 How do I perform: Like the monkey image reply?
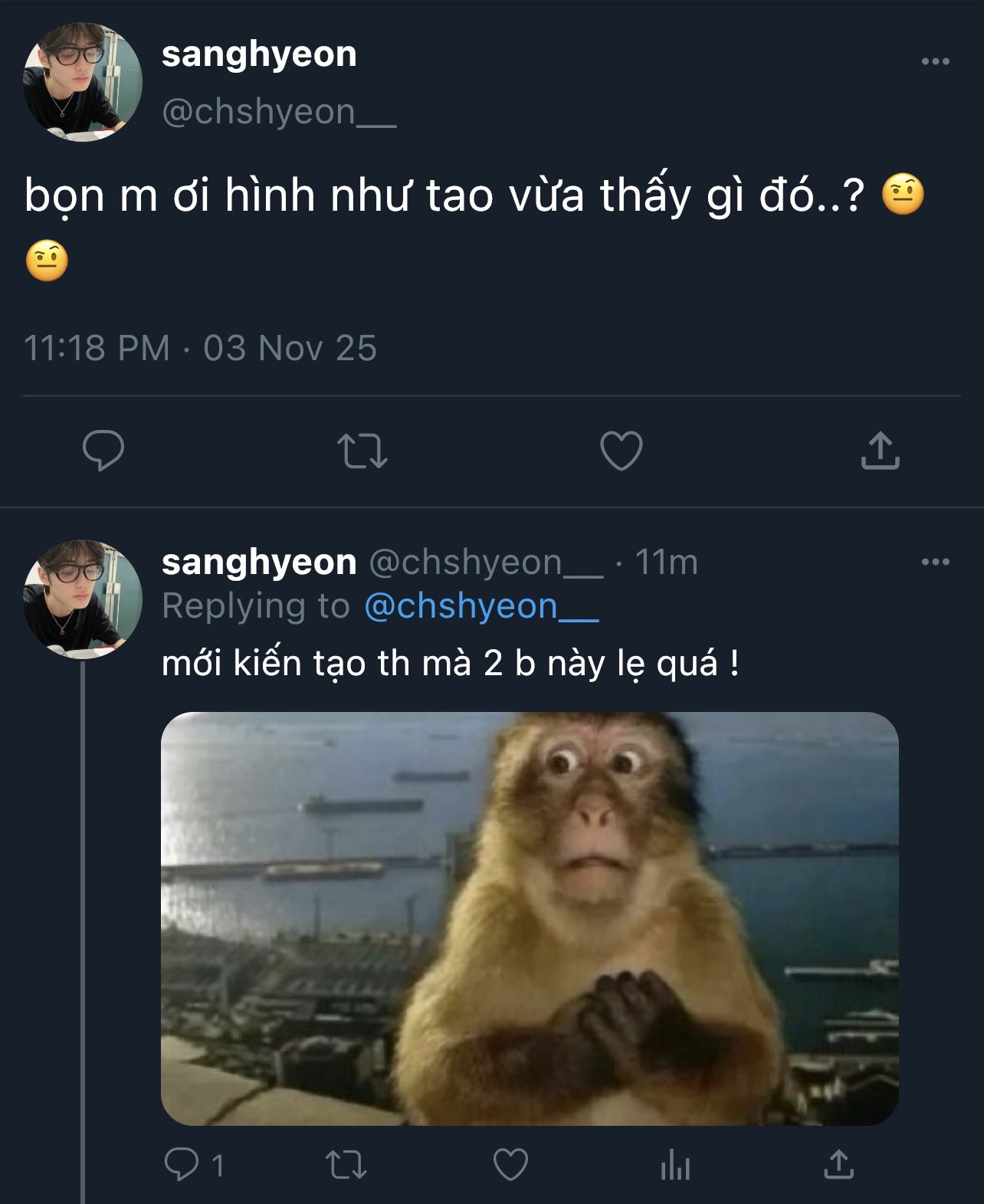510,1164
